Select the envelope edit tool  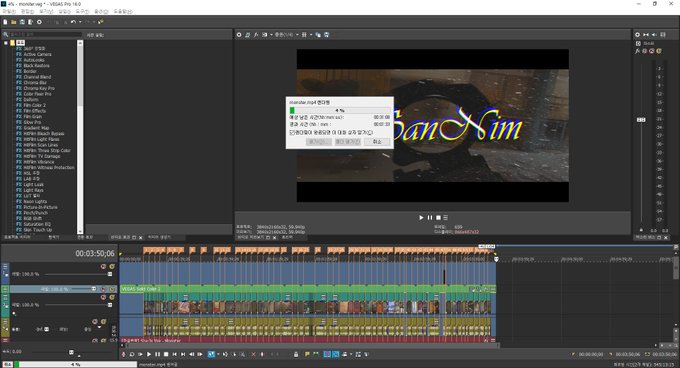tap(225, 354)
